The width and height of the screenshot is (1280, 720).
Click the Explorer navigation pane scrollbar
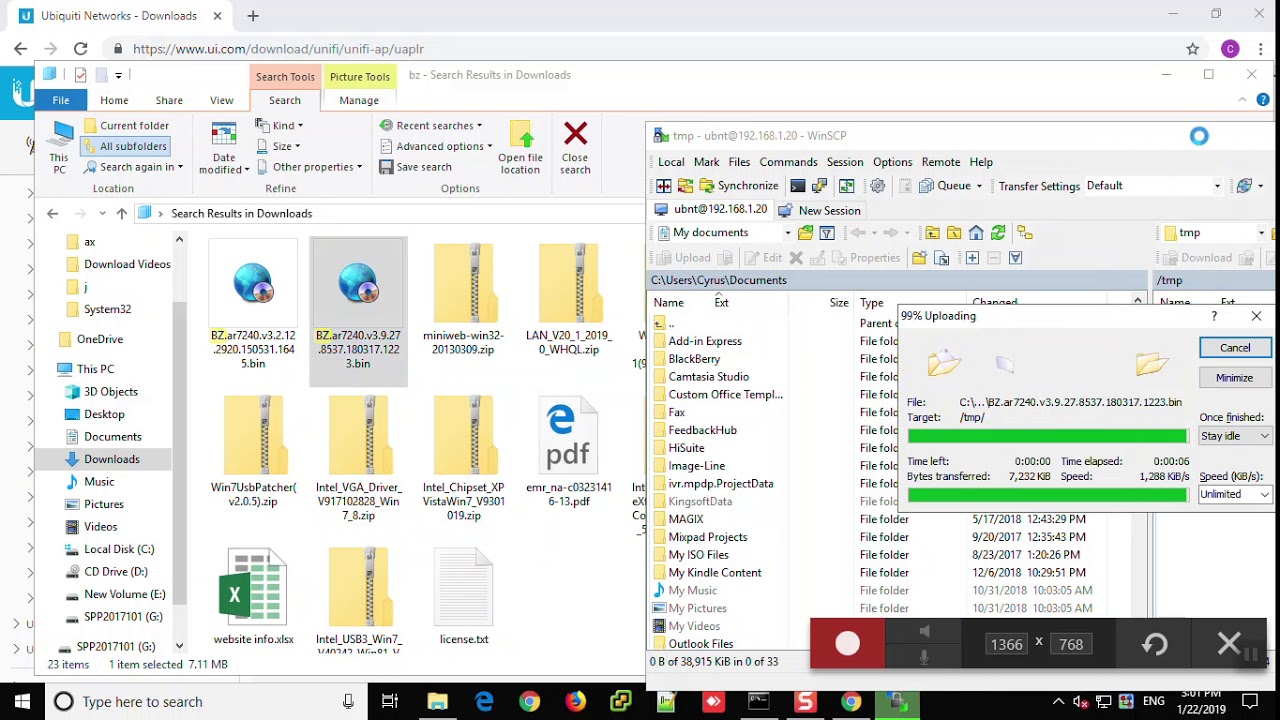pyautogui.click(x=179, y=441)
